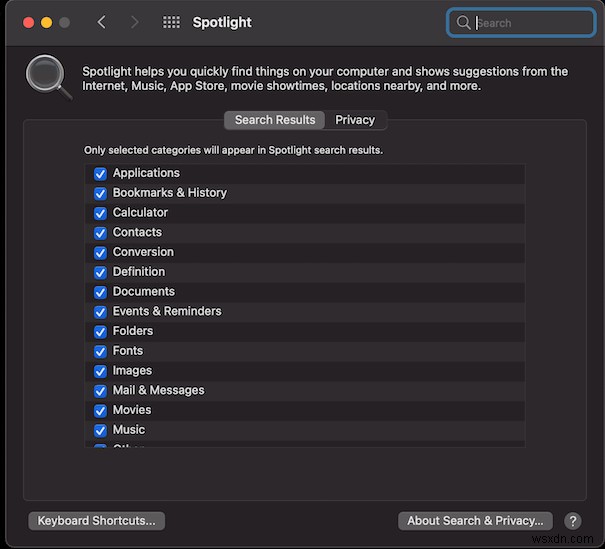Disable Bookmarks & History category
Screen dimensions: 605x549
point(100,193)
